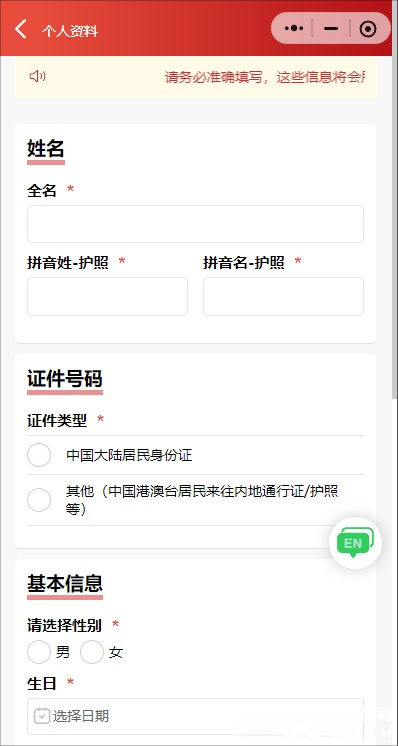Tap the speaker announcement icon
Screen dimensions: 398x746
pyautogui.click(x=37, y=76)
